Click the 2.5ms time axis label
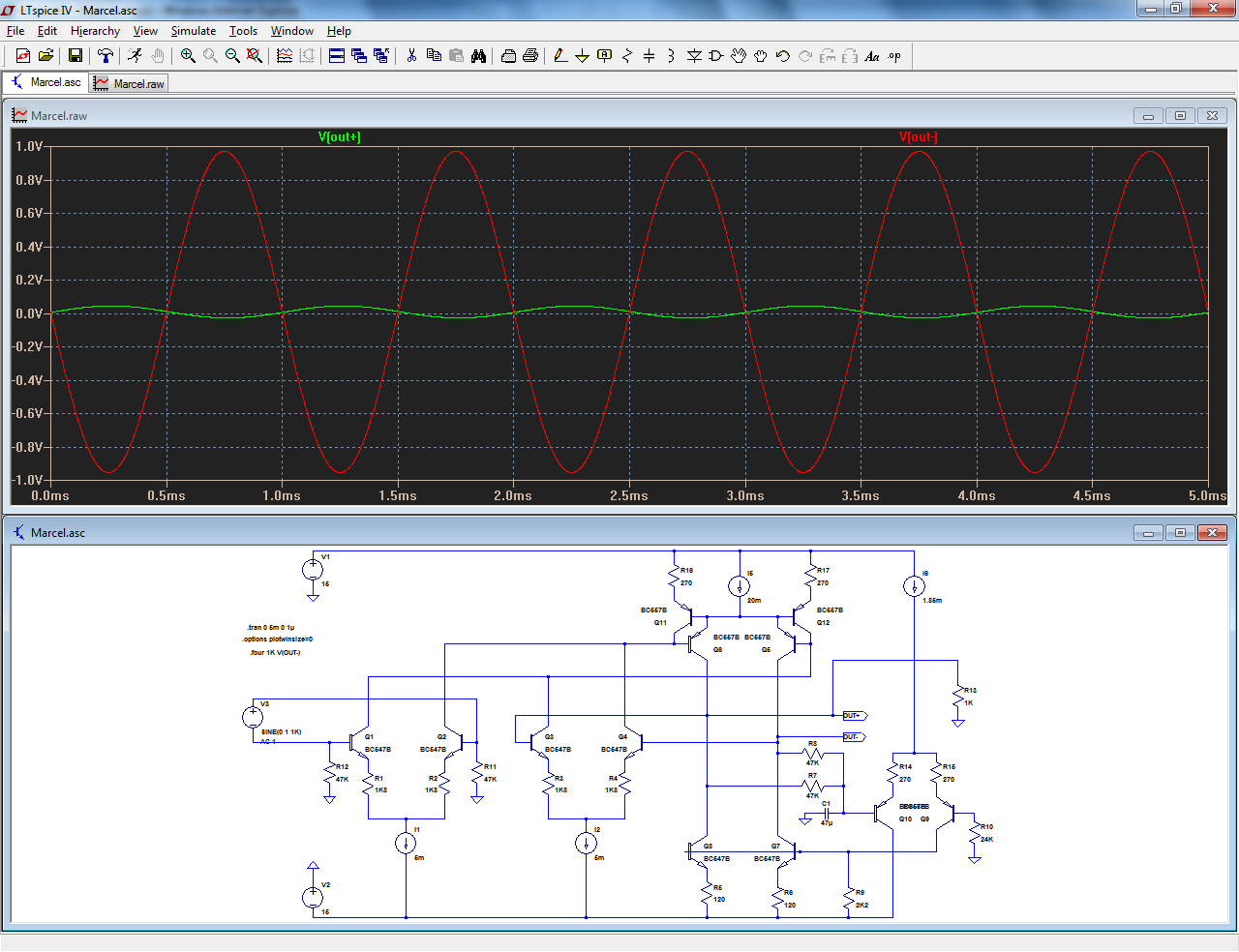This screenshot has width=1239, height=952. click(x=629, y=495)
